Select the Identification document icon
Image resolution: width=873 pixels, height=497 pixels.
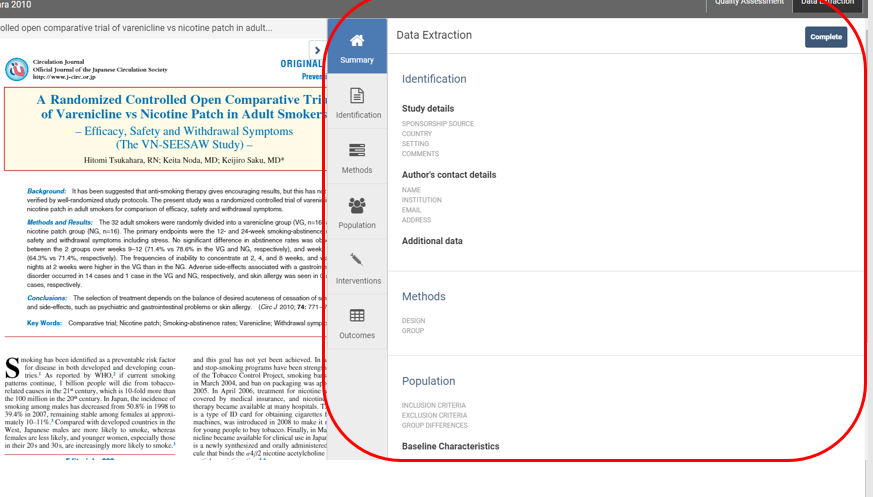pyautogui.click(x=357, y=96)
